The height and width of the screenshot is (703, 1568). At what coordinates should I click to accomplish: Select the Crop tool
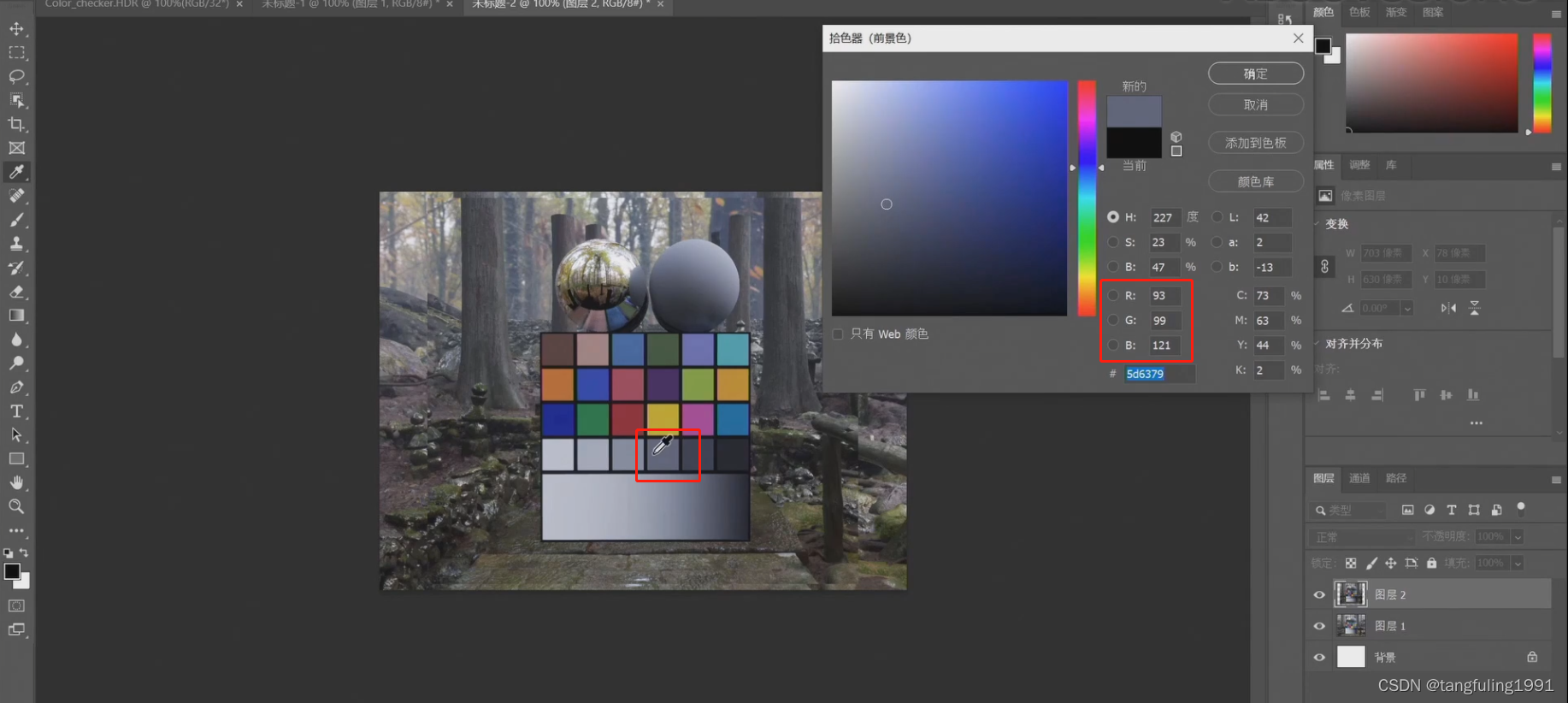coord(16,124)
